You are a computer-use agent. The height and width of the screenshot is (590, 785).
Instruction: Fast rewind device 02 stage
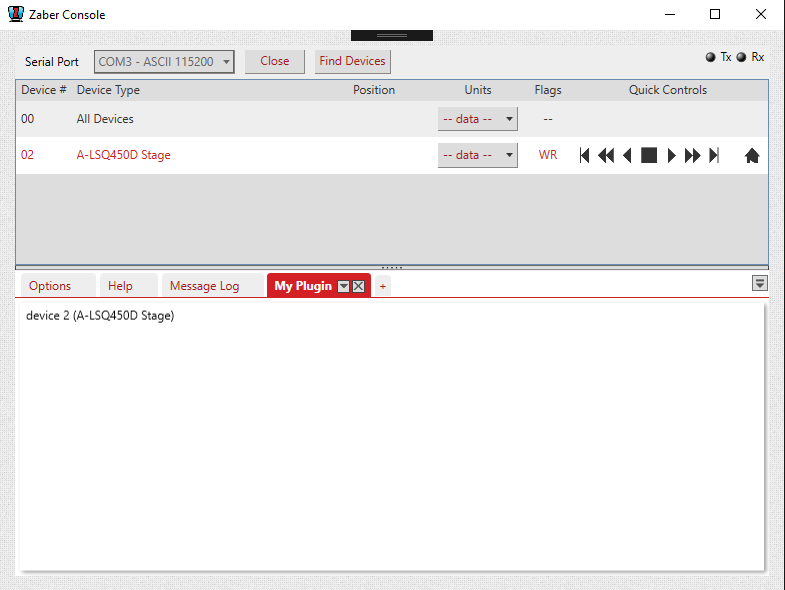(606, 155)
